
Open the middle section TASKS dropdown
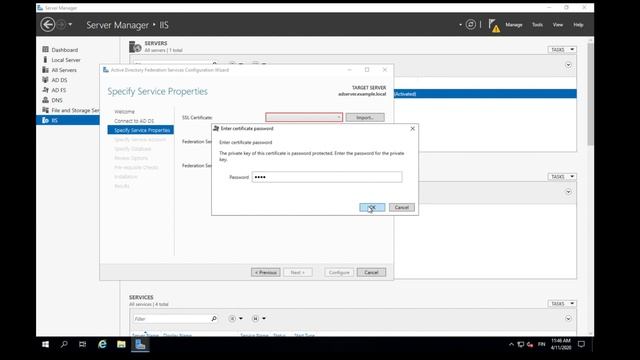click(562, 177)
